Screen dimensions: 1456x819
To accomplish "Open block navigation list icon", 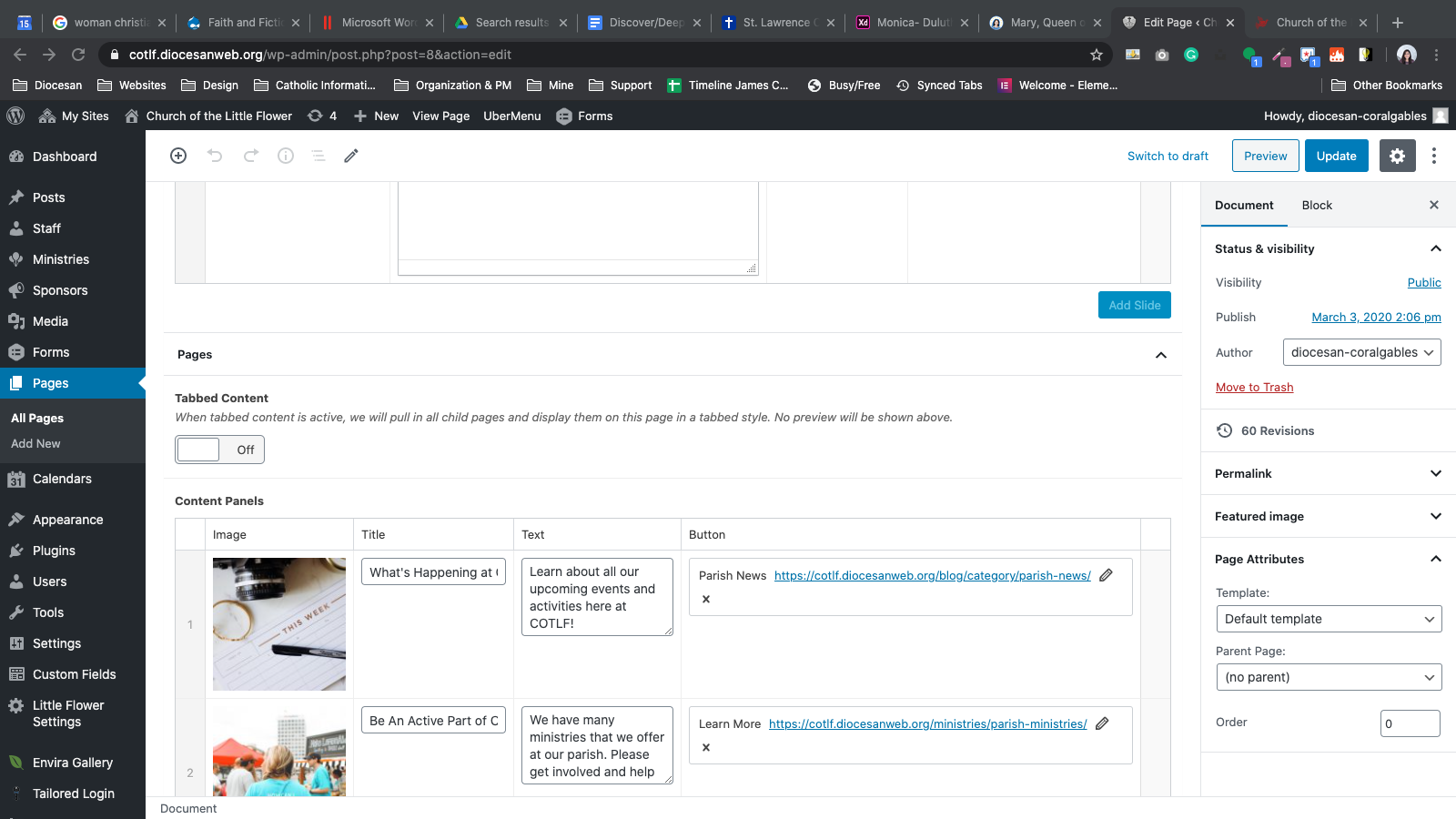I will tap(318, 156).
